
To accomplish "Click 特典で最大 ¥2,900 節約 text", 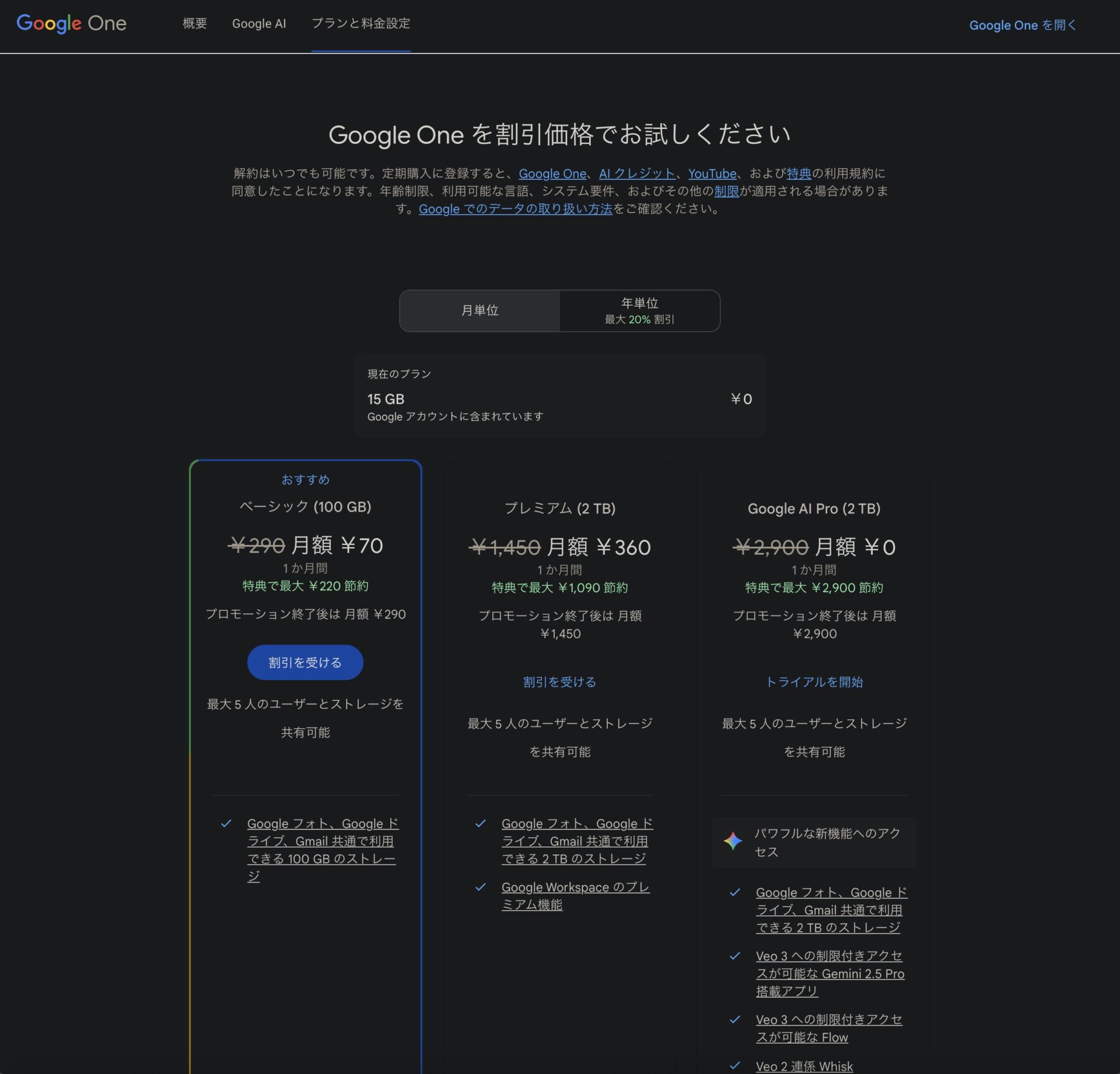I will point(814,587).
